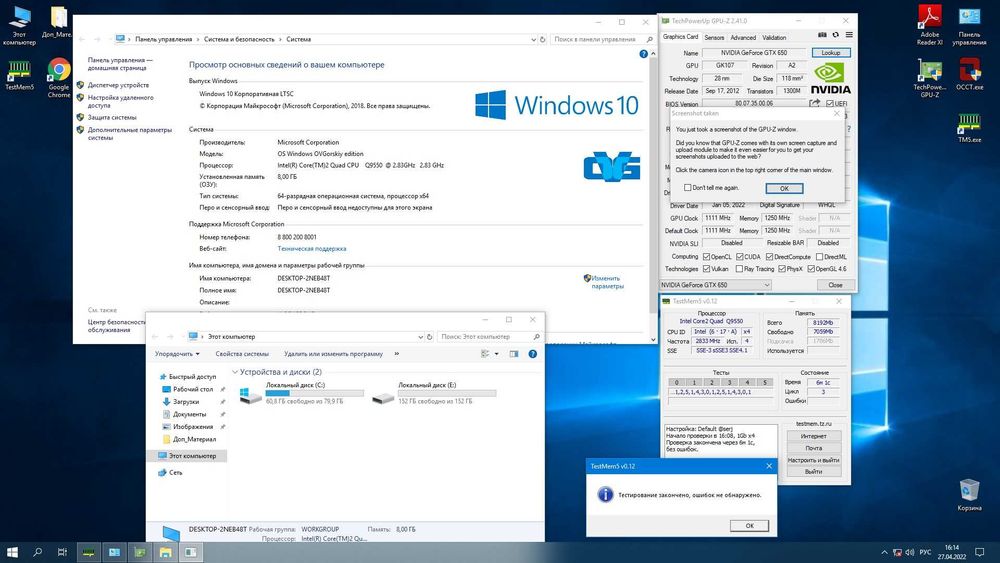Click the File Explorer taskbar icon
Screen dimensions: 1000x563
pos(165,552)
